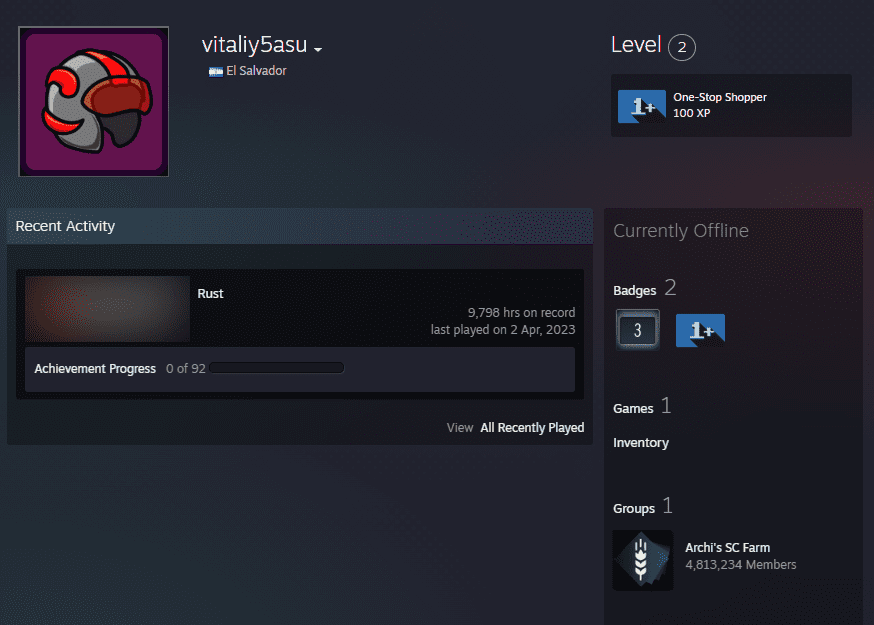The width and height of the screenshot is (874, 625).
Task: Click the El Salvador flag icon
Action: (x=216, y=71)
